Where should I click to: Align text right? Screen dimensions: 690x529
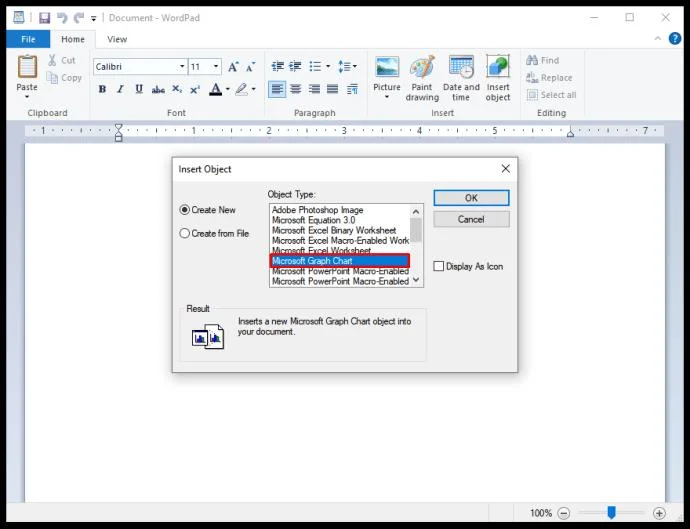[314, 89]
